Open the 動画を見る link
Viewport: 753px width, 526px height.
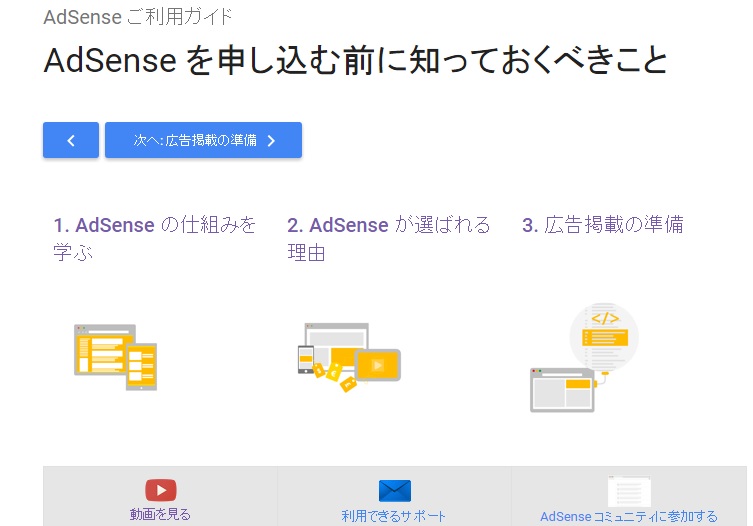pos(160,514)
